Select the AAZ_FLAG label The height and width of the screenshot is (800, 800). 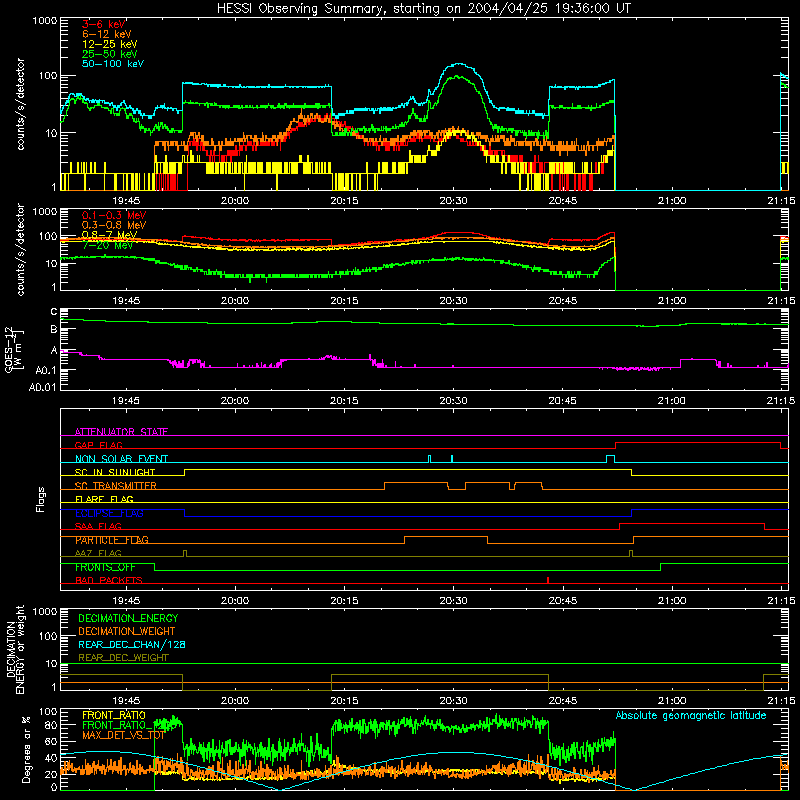(x=98, y=553)
